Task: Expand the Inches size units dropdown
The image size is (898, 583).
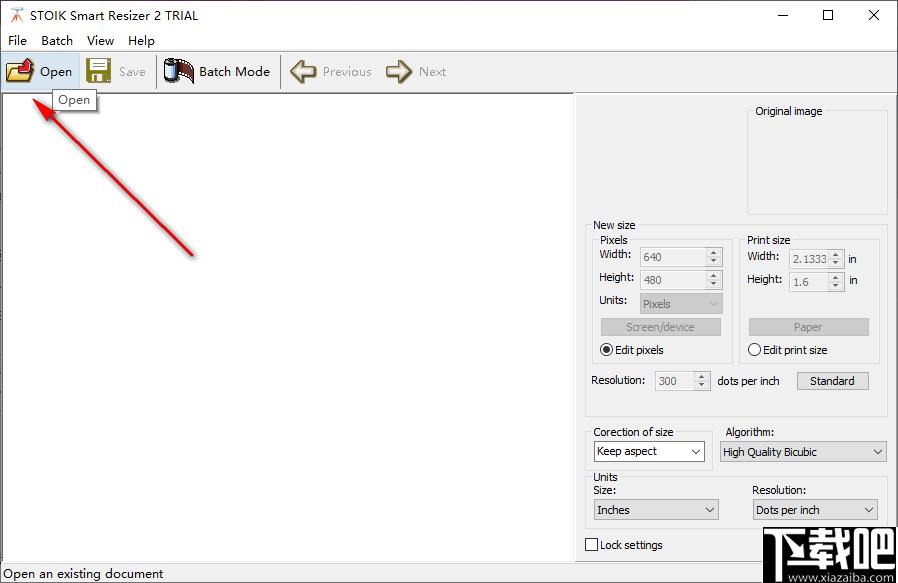Action: click(x=656, y=510)
